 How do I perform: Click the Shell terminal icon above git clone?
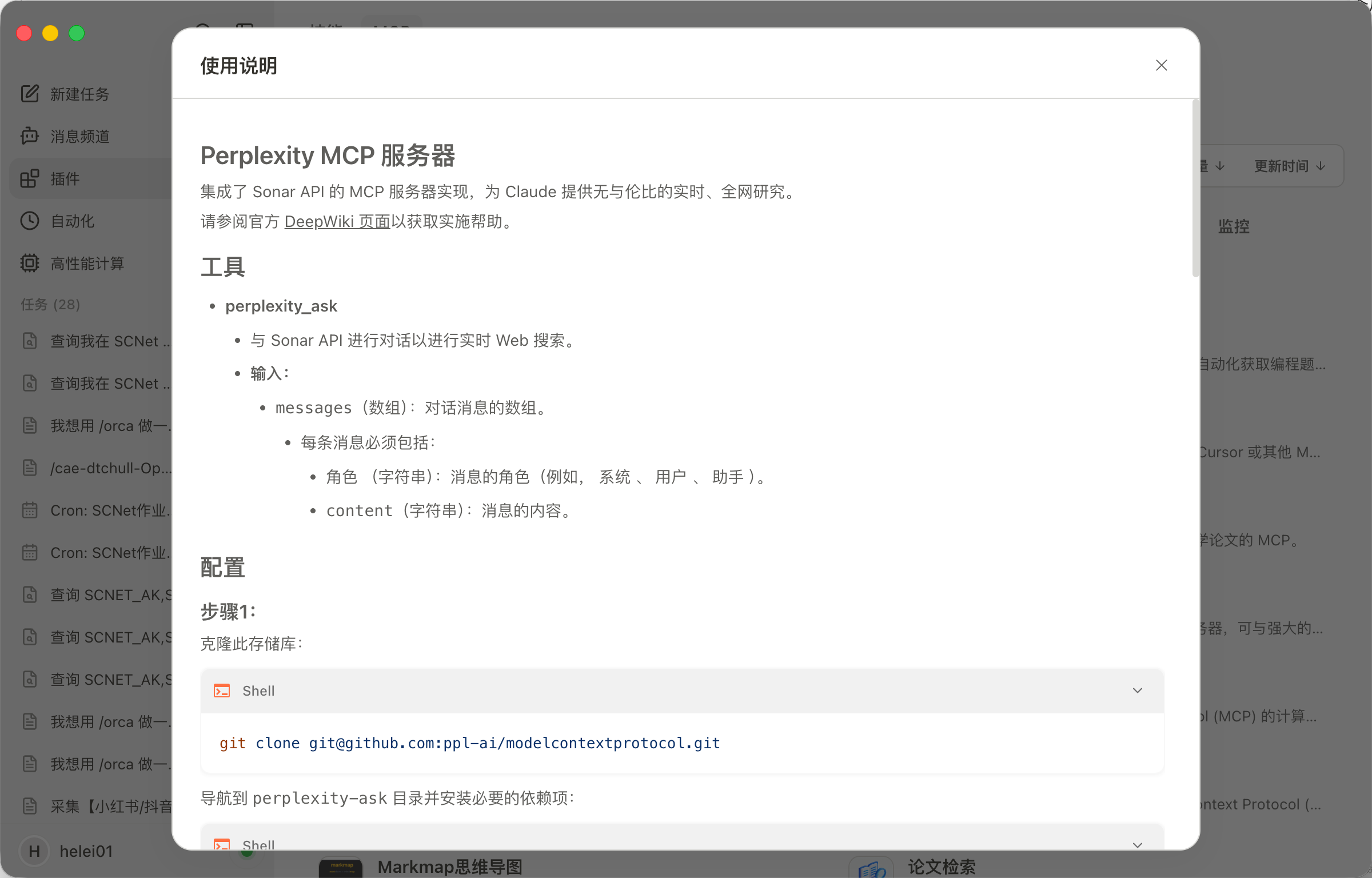[x=222, y=691]
